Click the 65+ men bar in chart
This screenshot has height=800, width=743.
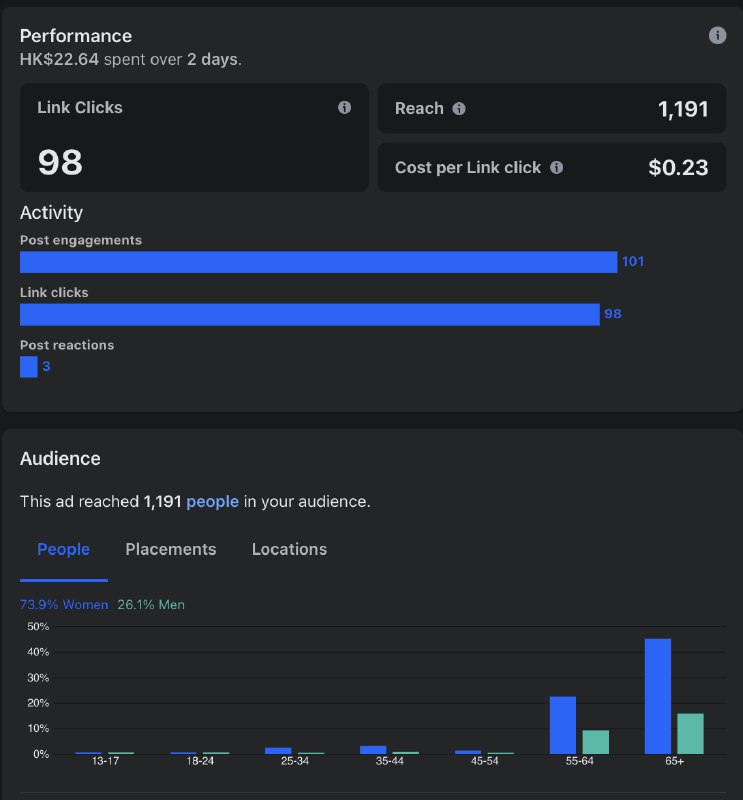pyautogui.click(x=690, y=734)
